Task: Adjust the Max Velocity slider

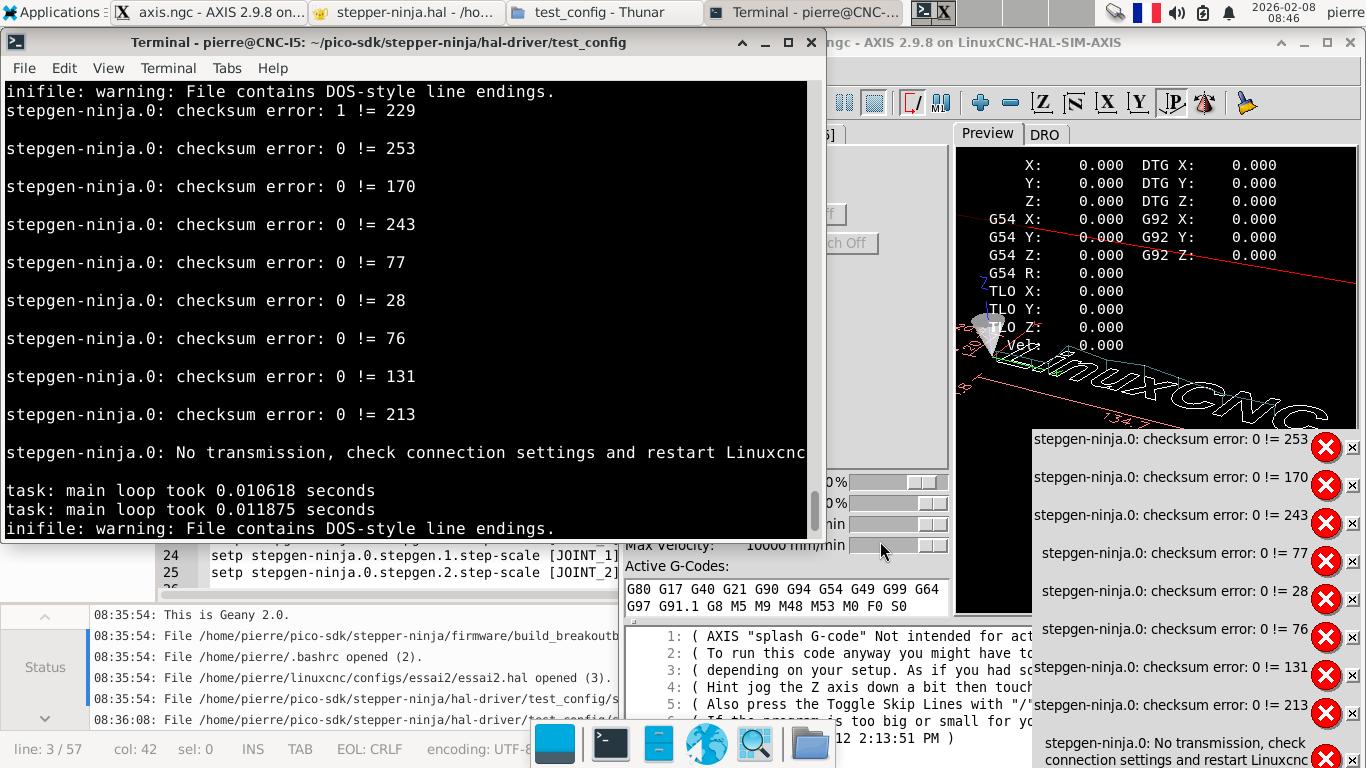Action: [x=932, y=545]
